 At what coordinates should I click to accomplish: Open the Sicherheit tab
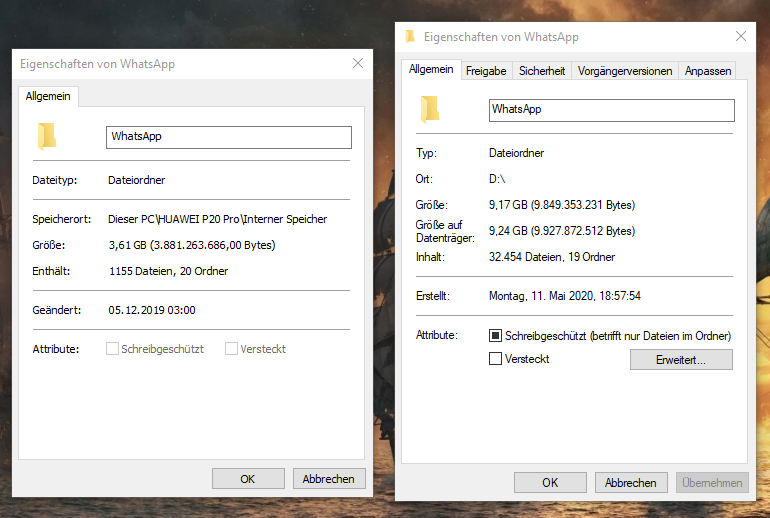[542, 71]
